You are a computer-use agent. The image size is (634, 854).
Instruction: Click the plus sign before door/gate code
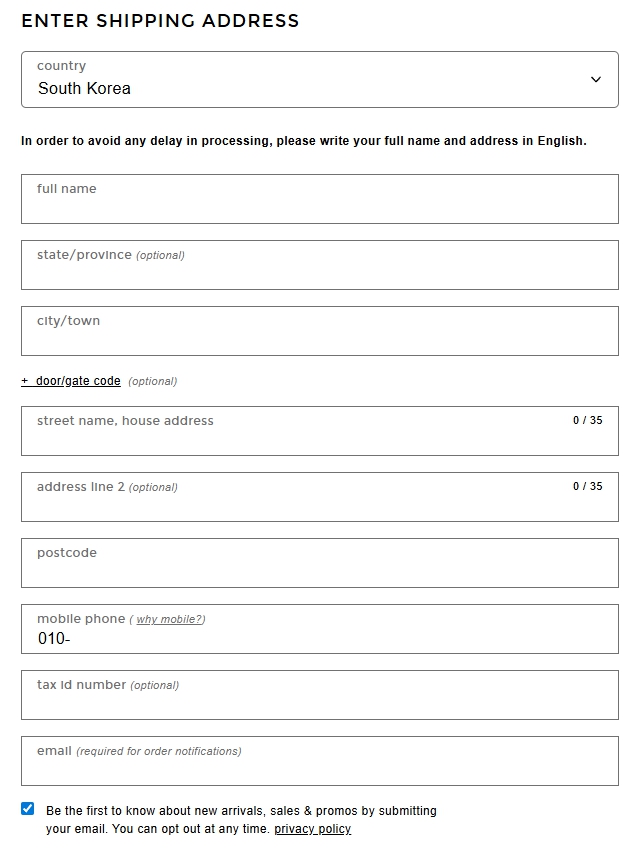click(x=25, y=381)
